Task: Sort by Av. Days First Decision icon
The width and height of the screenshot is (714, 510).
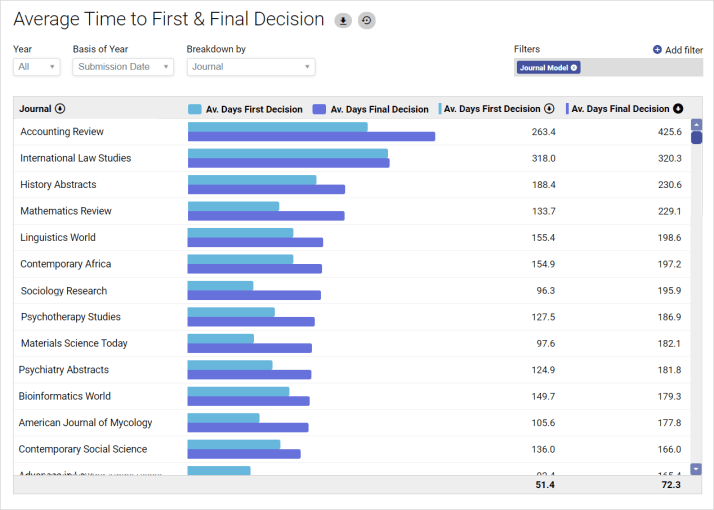Action: tap(549, 109)
